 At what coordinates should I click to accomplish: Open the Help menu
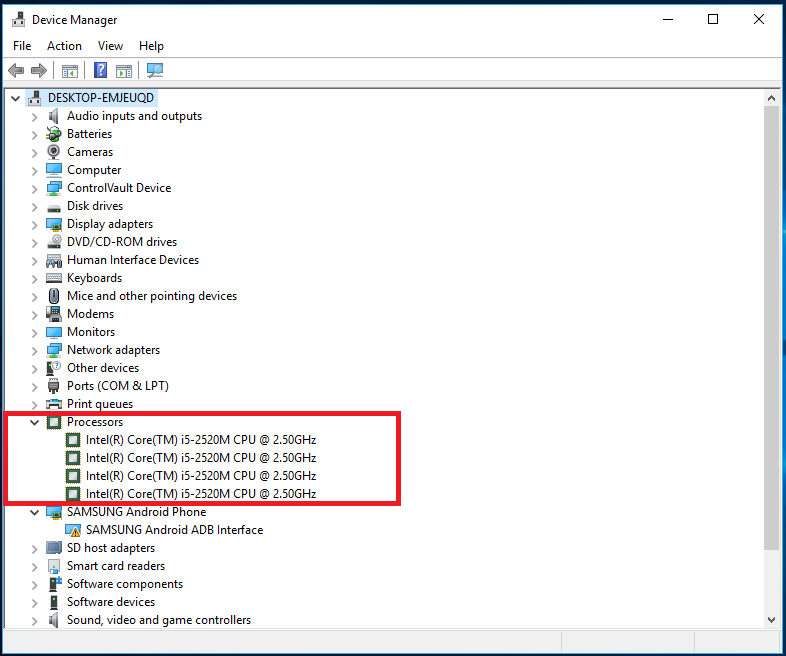click(151, 46)
